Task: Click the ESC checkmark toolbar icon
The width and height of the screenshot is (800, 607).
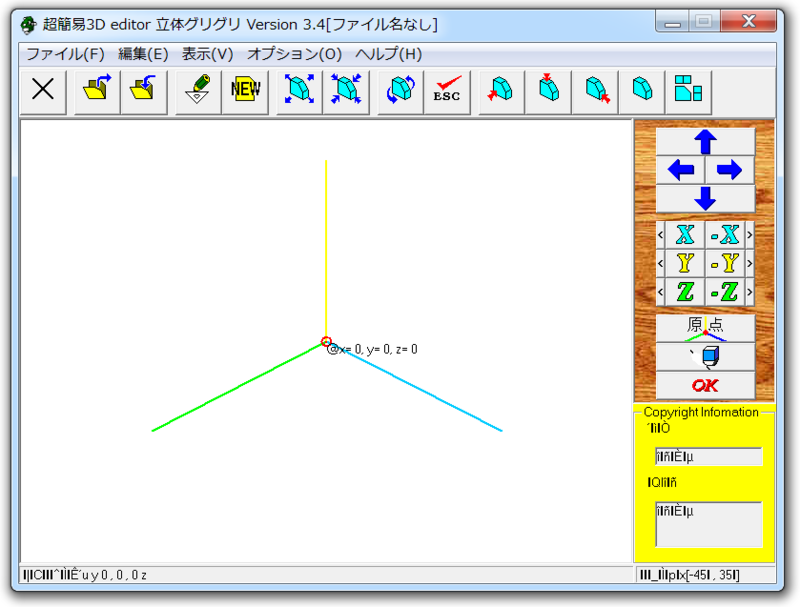Action: [446, 90]
